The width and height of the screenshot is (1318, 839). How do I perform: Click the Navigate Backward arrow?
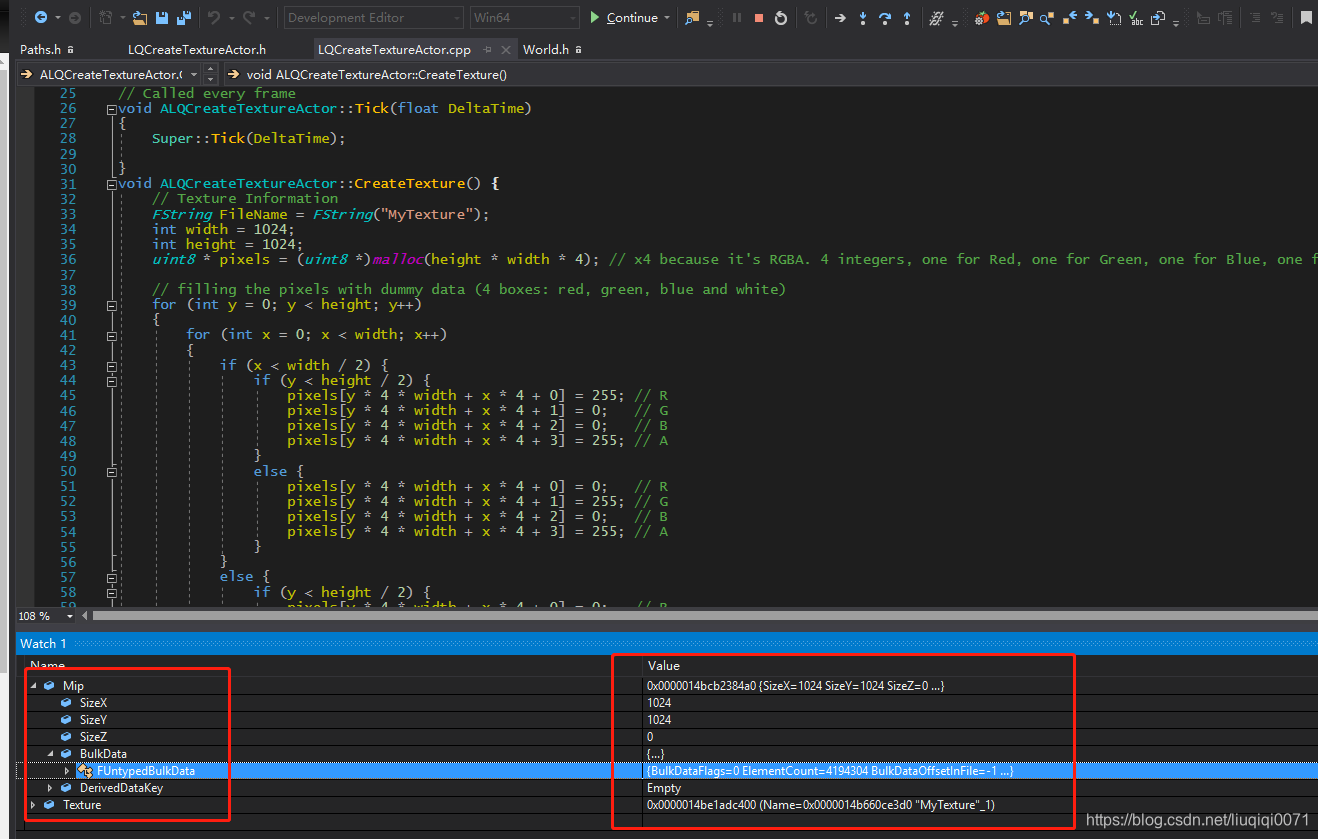click(x=41, y=18)
